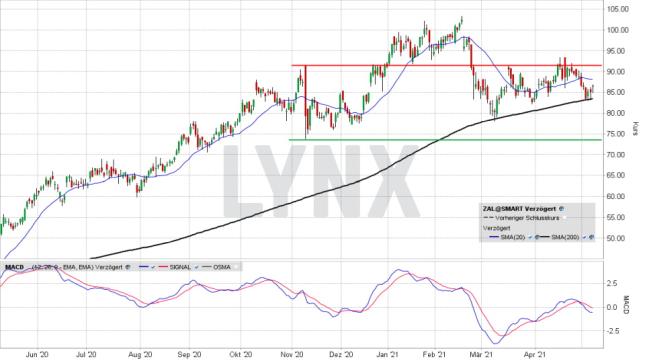Click the Kurs axis title
Viewport: 645px width, 363px height.
pos(635,129)
